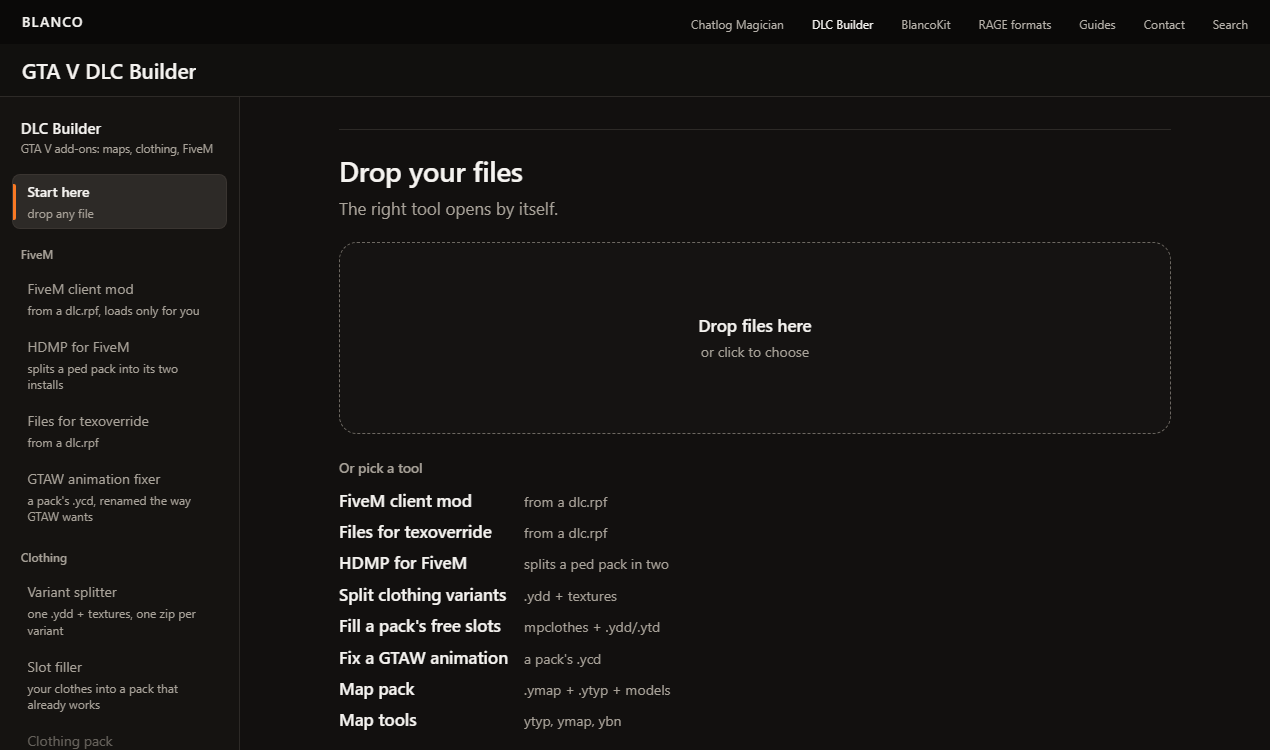
Task: Pick the Map pack tool link
Action: pos(377,689)
